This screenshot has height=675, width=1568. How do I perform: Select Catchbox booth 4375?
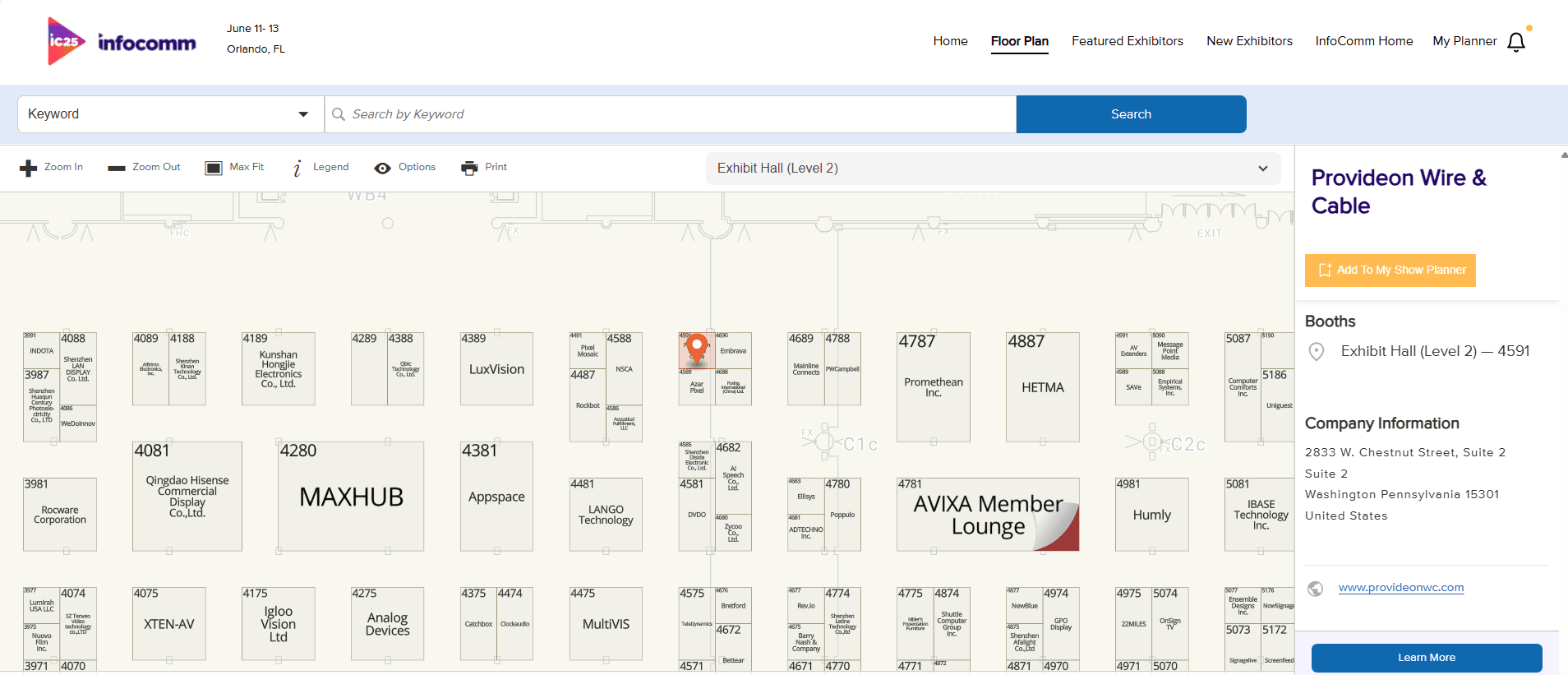coord(478,624)
